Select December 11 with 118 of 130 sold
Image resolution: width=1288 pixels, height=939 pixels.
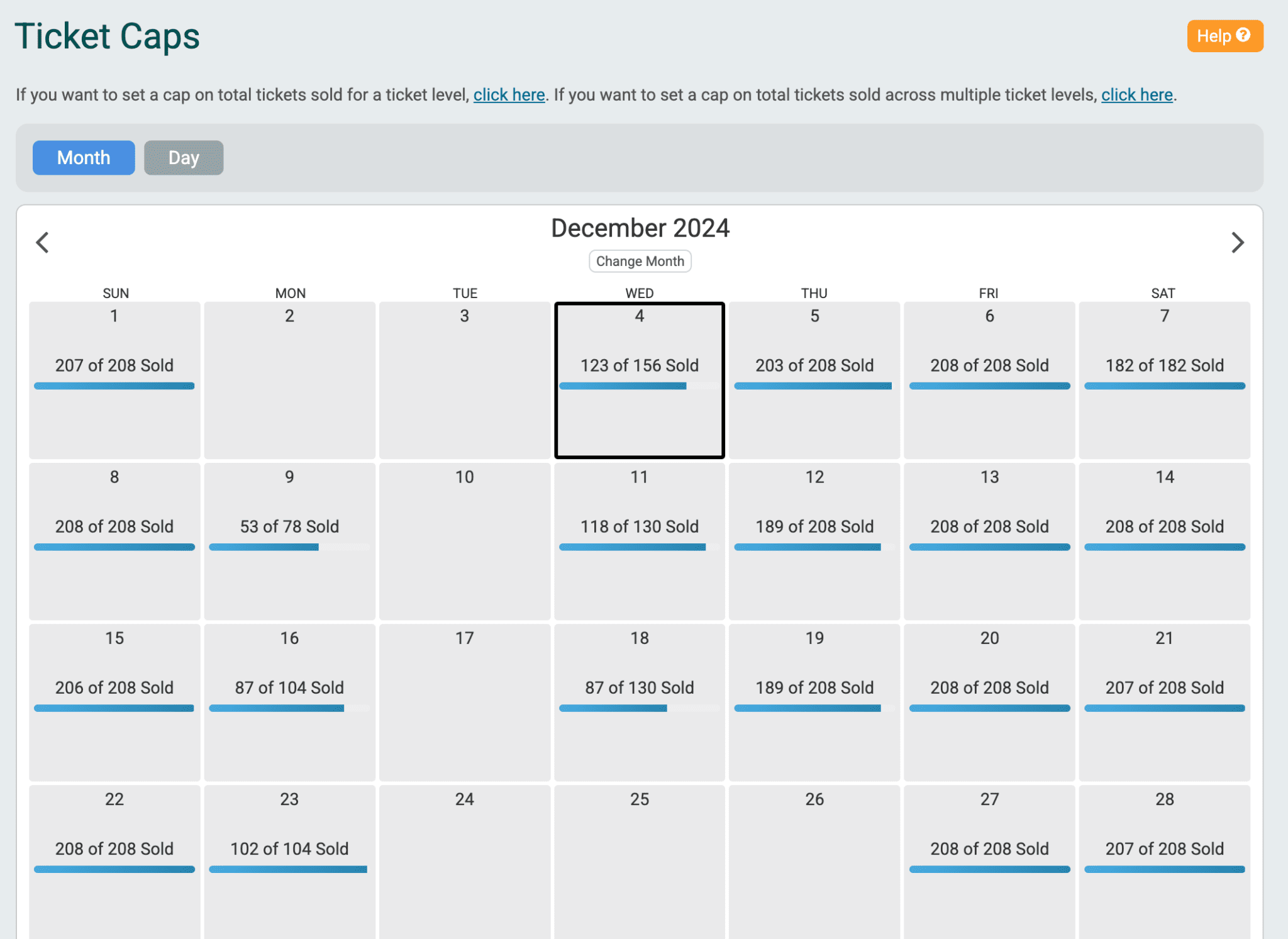tap(639, 541)
